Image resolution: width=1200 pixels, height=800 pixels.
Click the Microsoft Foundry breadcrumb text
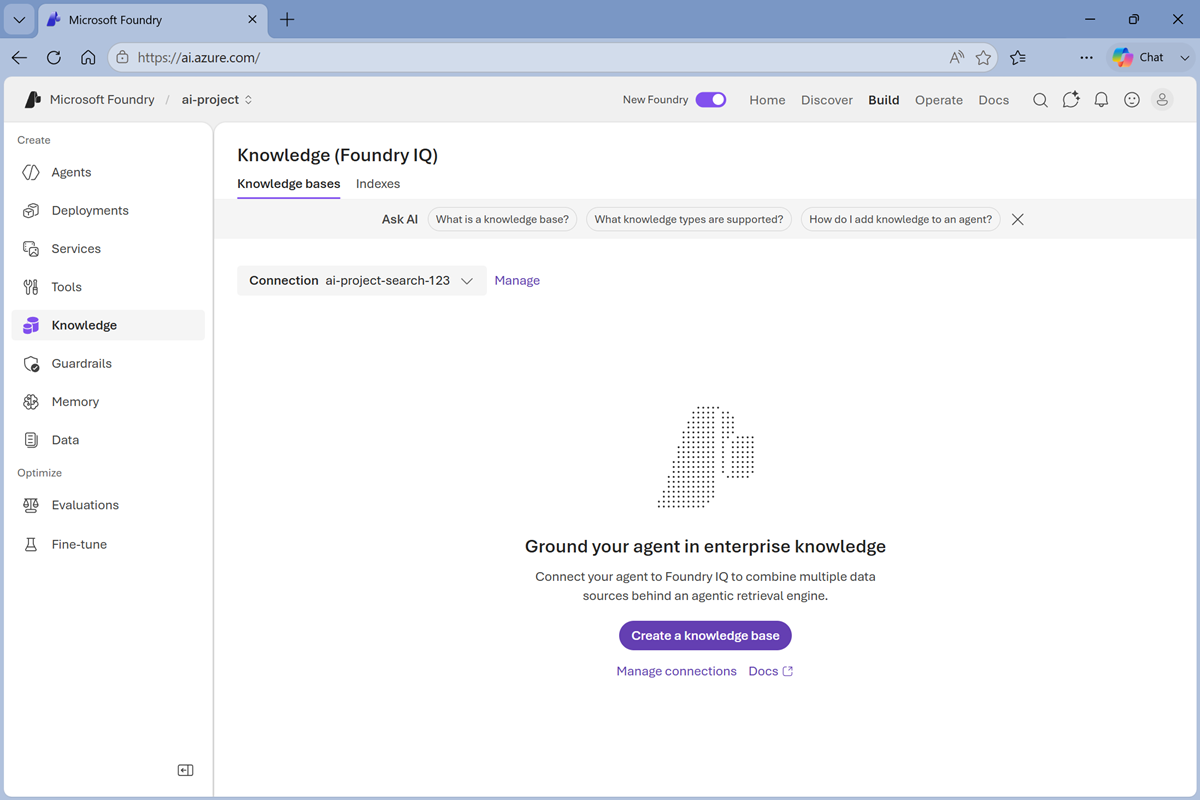coord(102,100)
